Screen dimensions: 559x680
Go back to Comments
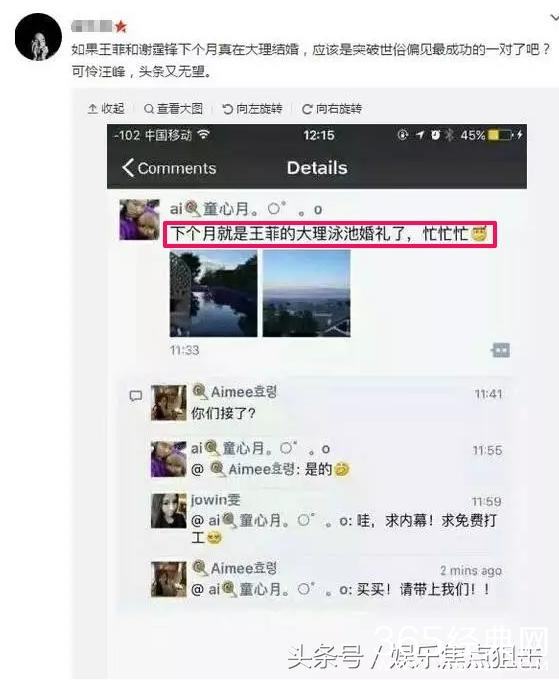coord(169,168)
